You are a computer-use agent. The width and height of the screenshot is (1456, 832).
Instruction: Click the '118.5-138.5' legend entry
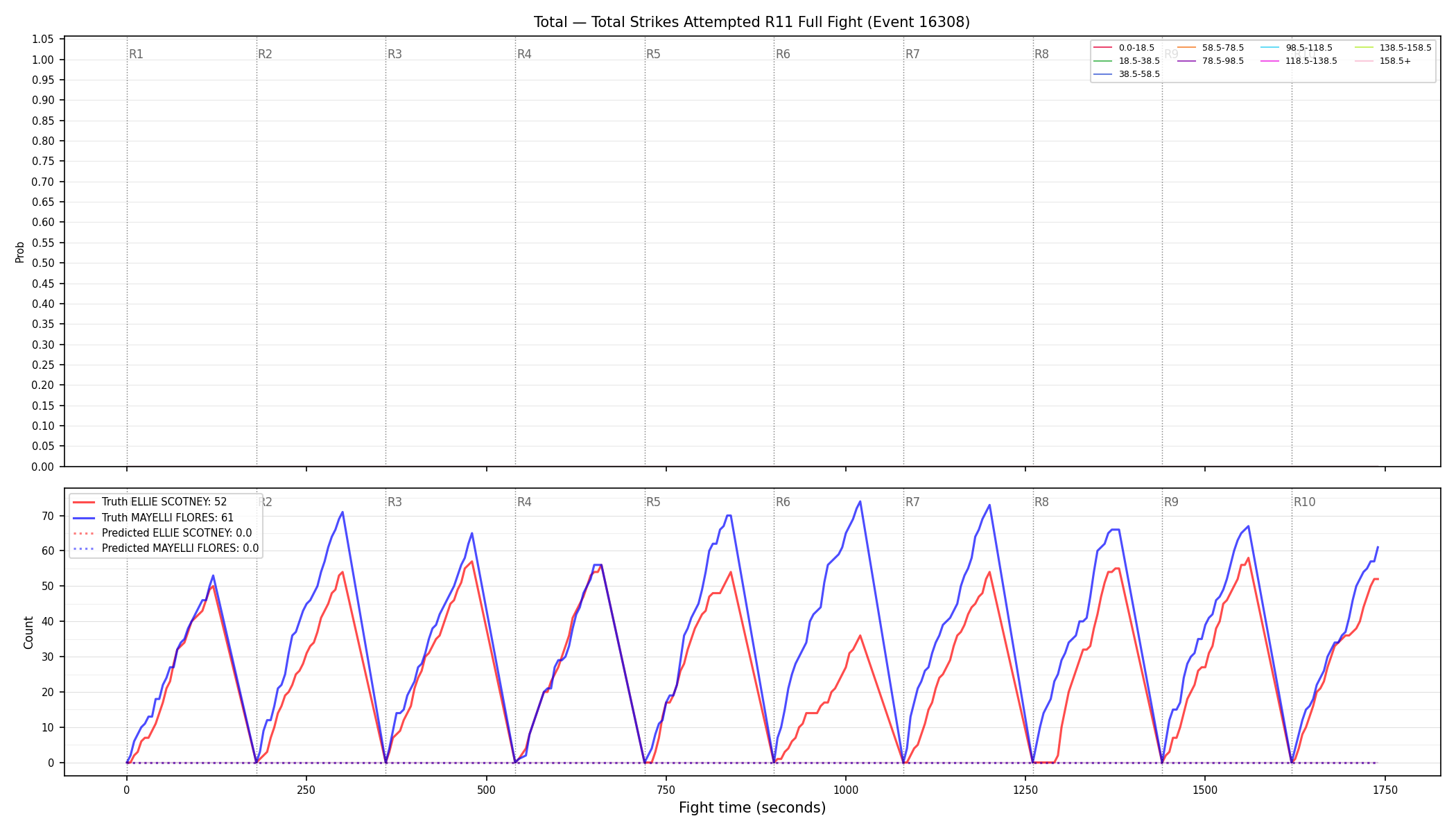point(1312,61)
